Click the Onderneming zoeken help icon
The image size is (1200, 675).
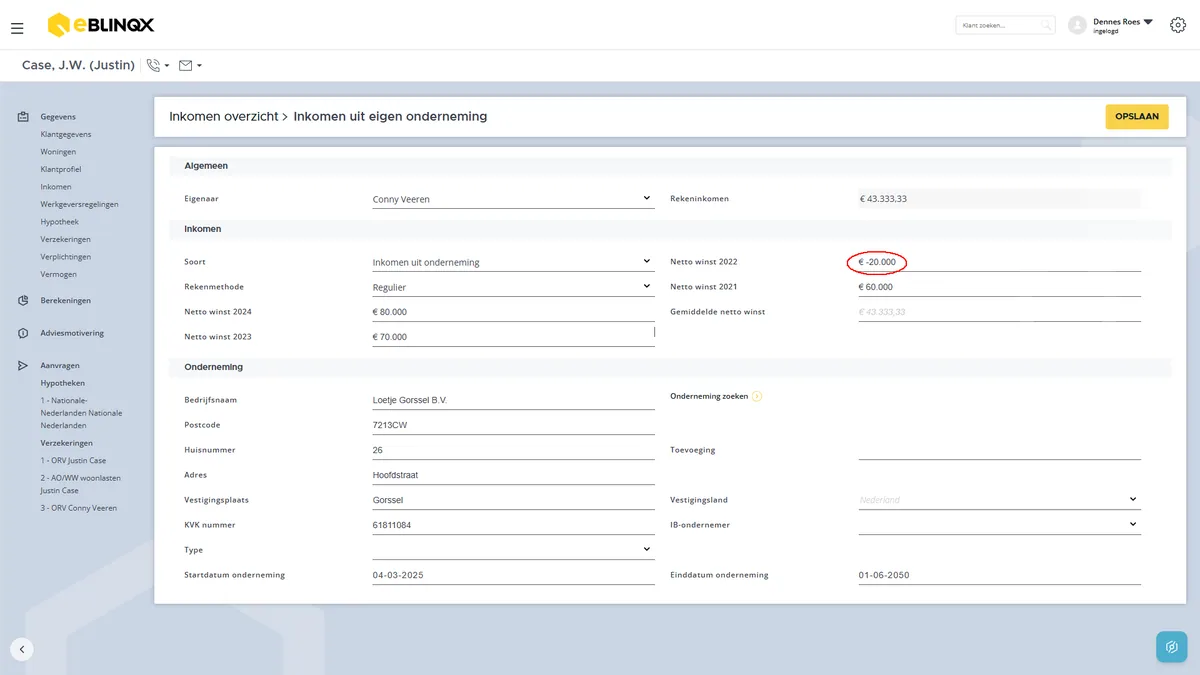[x=757, y=396]
